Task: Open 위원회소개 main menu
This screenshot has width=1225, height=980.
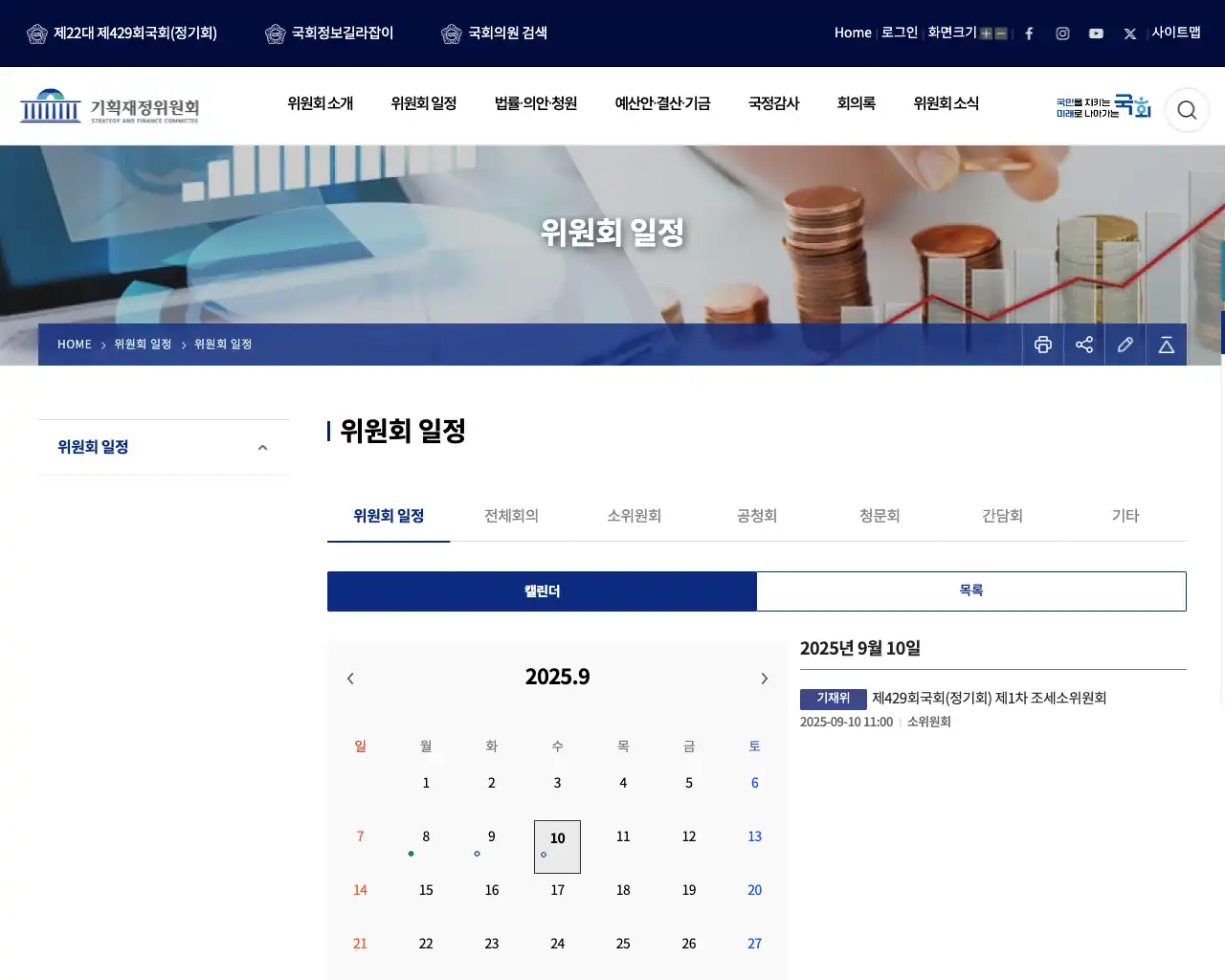Action: [x=321, y=103]
